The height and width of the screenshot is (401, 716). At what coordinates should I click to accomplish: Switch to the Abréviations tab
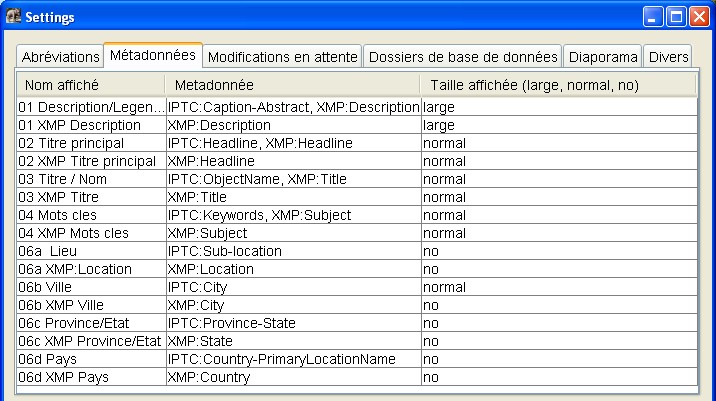pyautogui.click(x=60, y=57)
